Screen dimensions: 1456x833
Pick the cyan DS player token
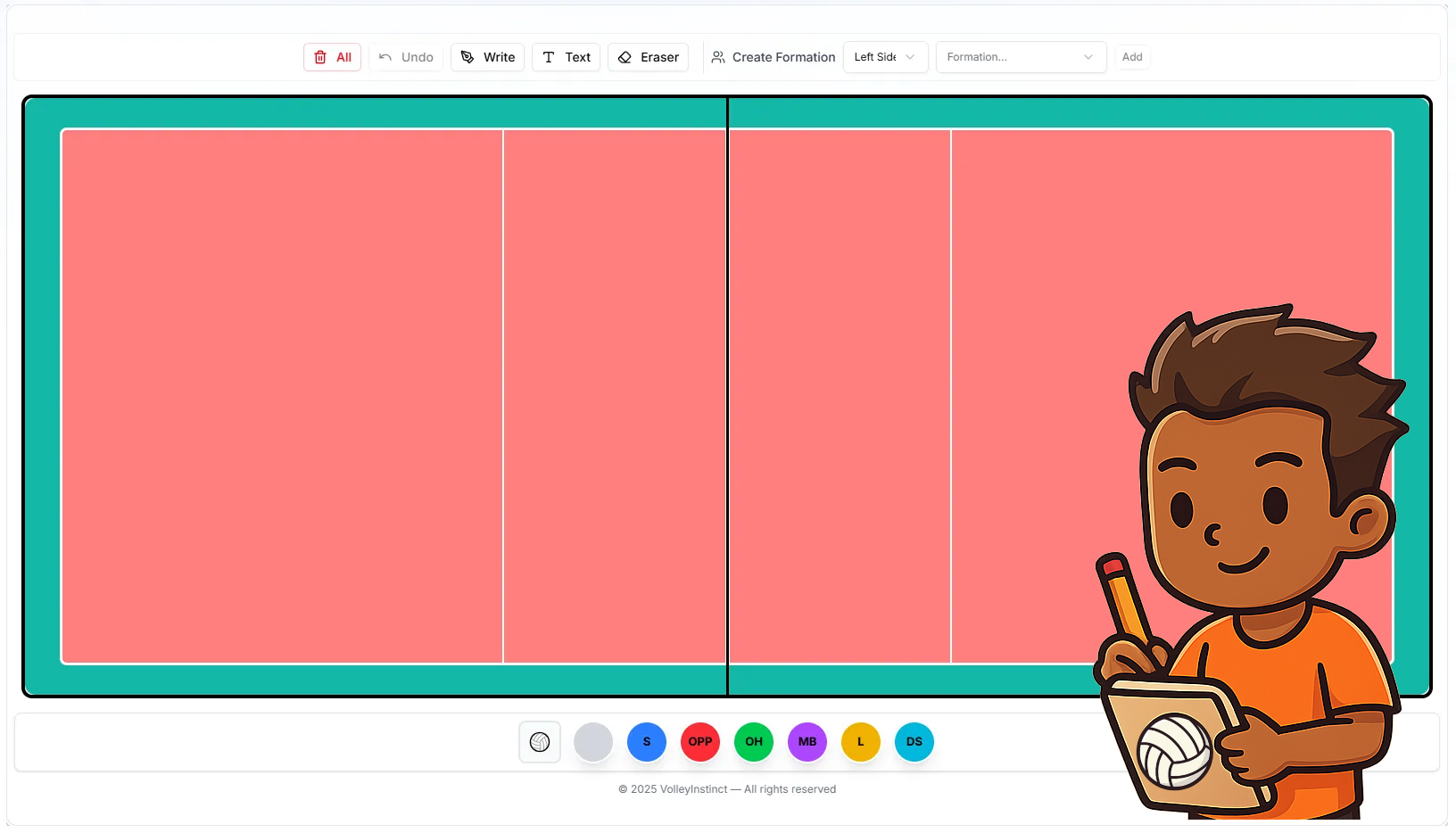point(914,742)
